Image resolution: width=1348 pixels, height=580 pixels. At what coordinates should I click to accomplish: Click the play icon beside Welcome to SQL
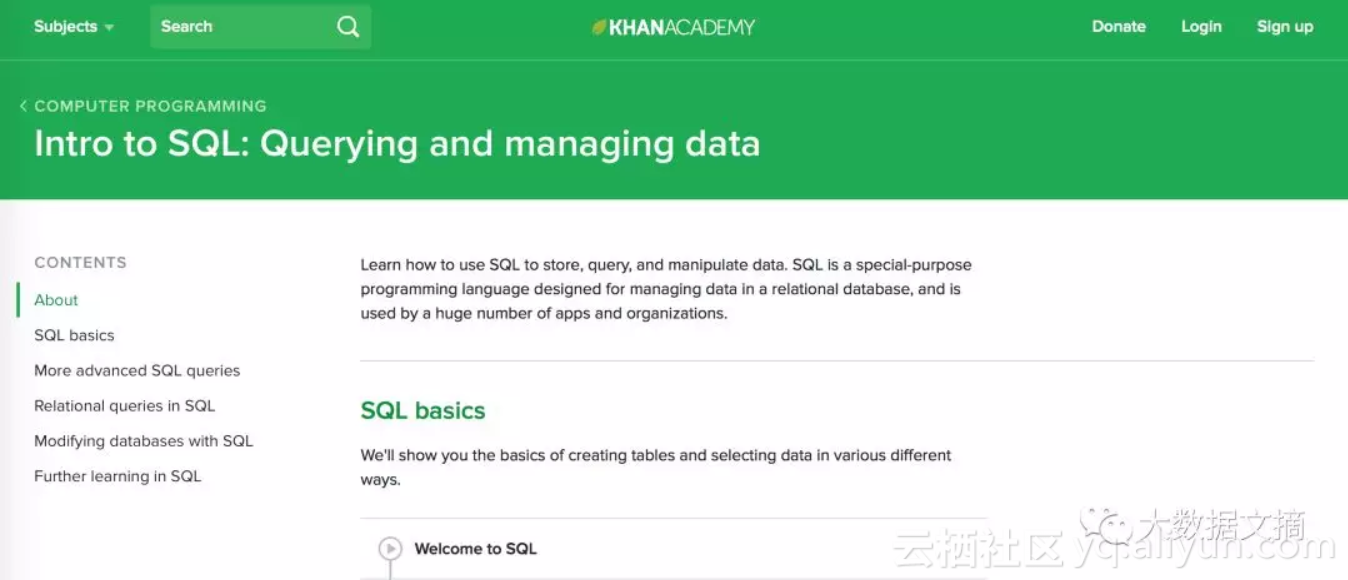pyautogui.click(x=390, y=548)
